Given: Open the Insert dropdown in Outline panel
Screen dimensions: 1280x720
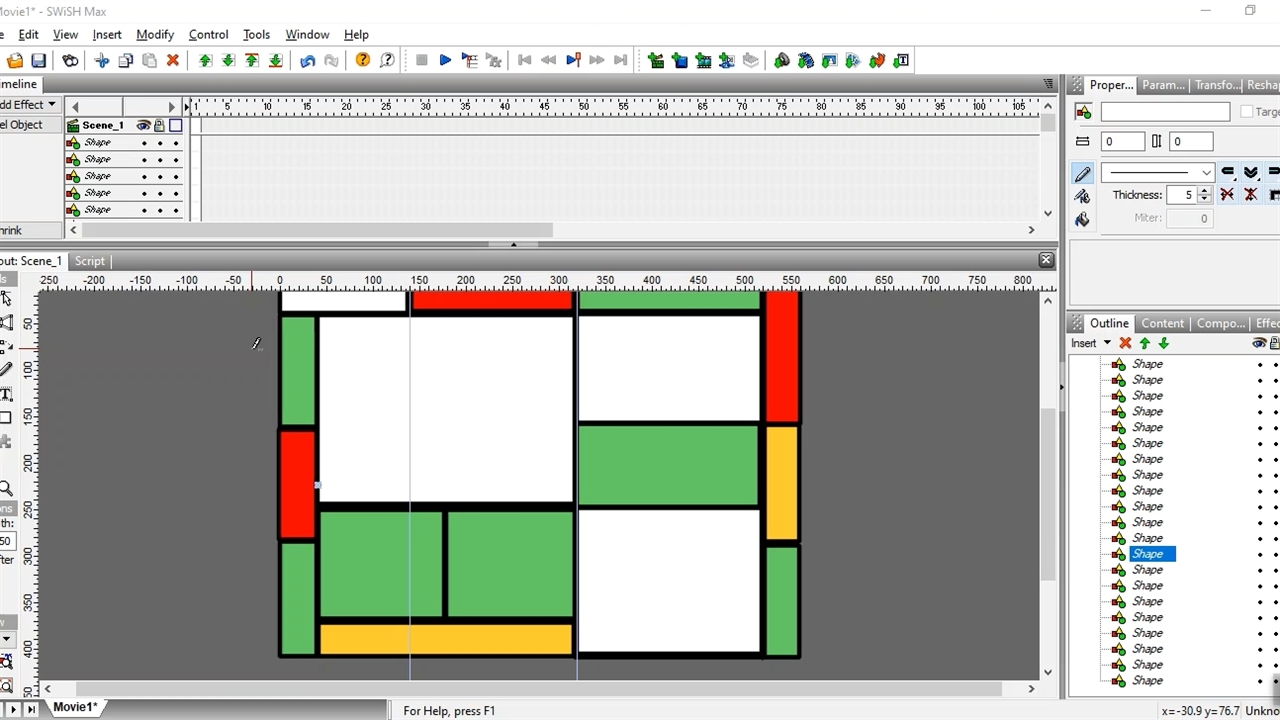Looking at the screenshot, I should point(1090,343).
